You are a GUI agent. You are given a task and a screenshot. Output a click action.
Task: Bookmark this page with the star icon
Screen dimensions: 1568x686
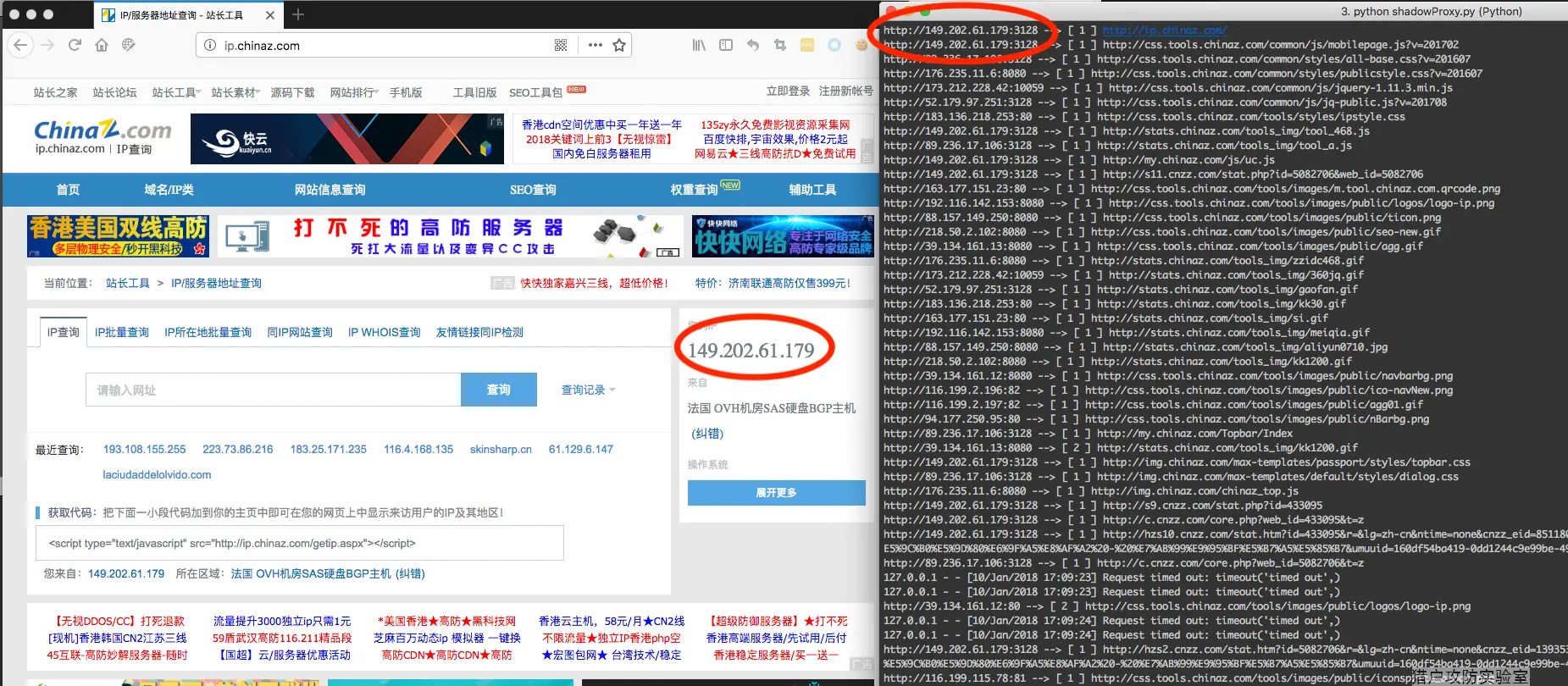click(x=619, y=46)
